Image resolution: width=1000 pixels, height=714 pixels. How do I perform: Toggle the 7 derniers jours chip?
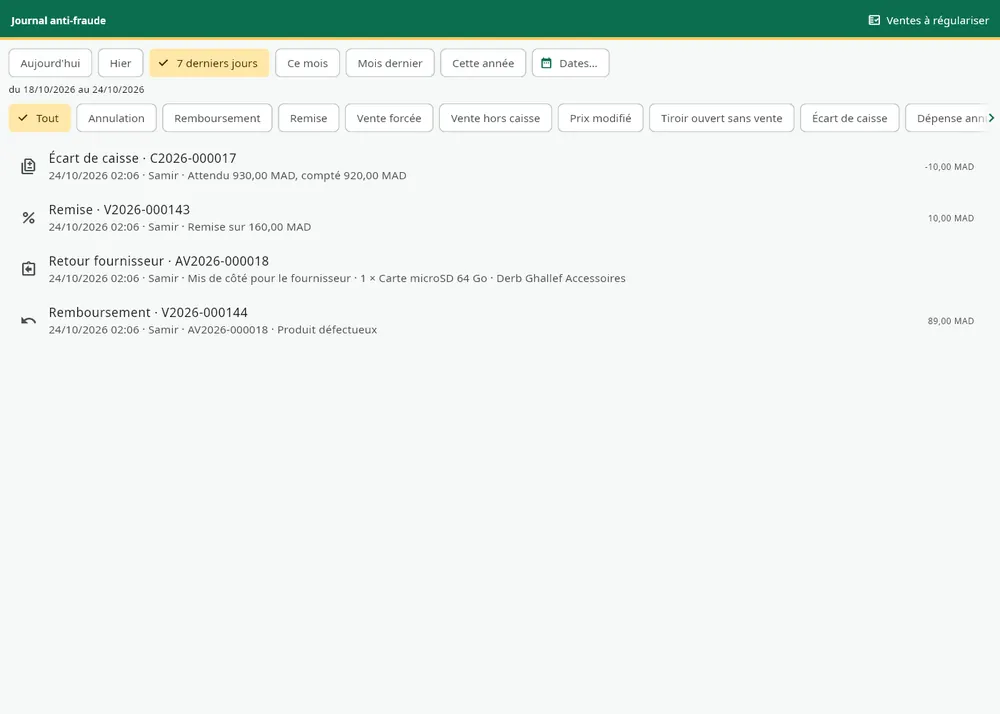pyautogui.click(x=209, y=63)
